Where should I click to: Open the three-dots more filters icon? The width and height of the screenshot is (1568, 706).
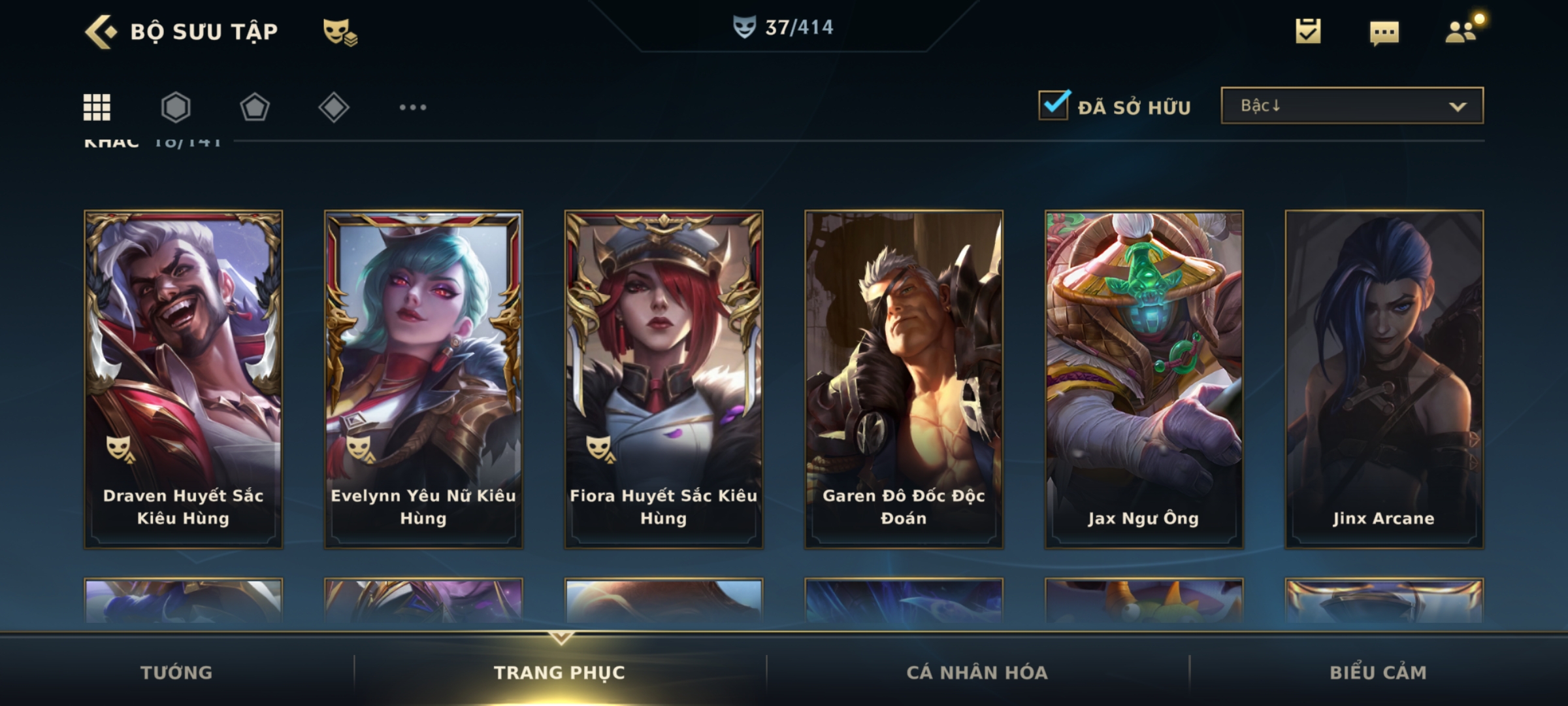(413, 107)
